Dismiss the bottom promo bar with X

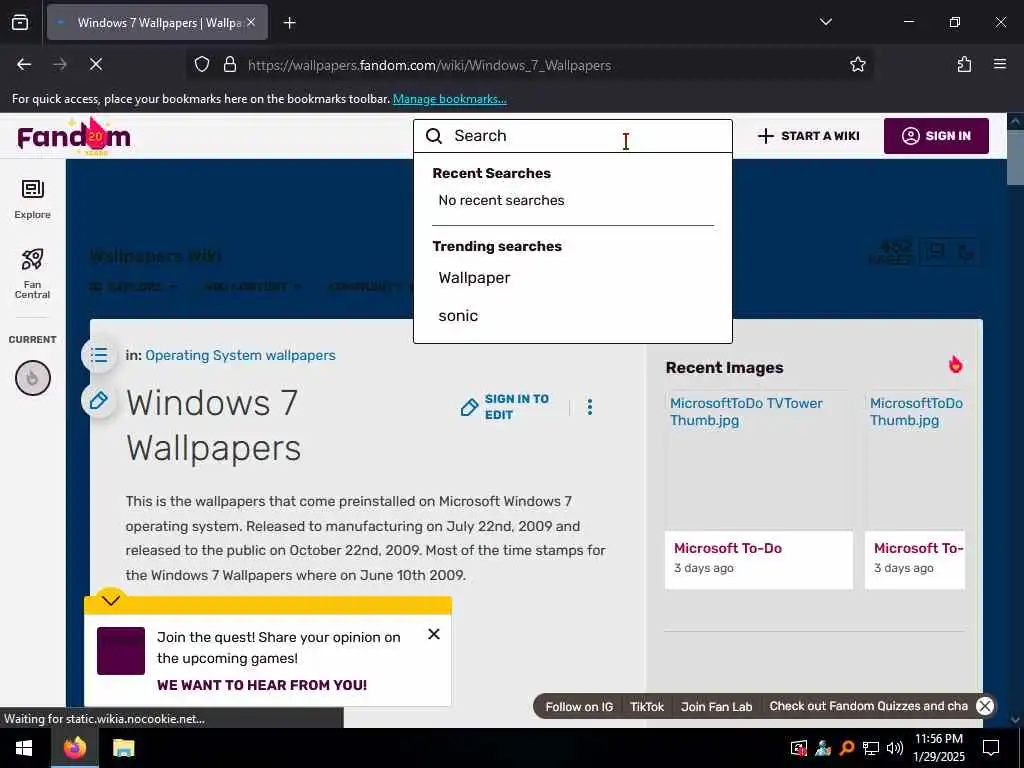pos(985,706)
